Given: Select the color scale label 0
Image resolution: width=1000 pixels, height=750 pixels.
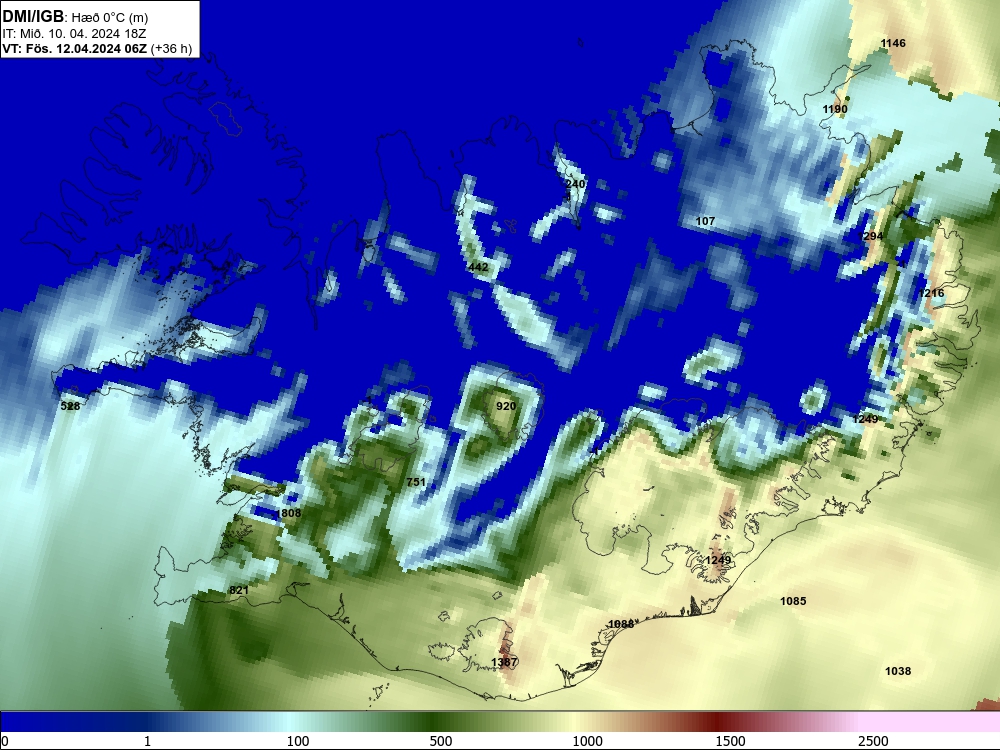Looking at the screenshot, I should tap(5, 741).
